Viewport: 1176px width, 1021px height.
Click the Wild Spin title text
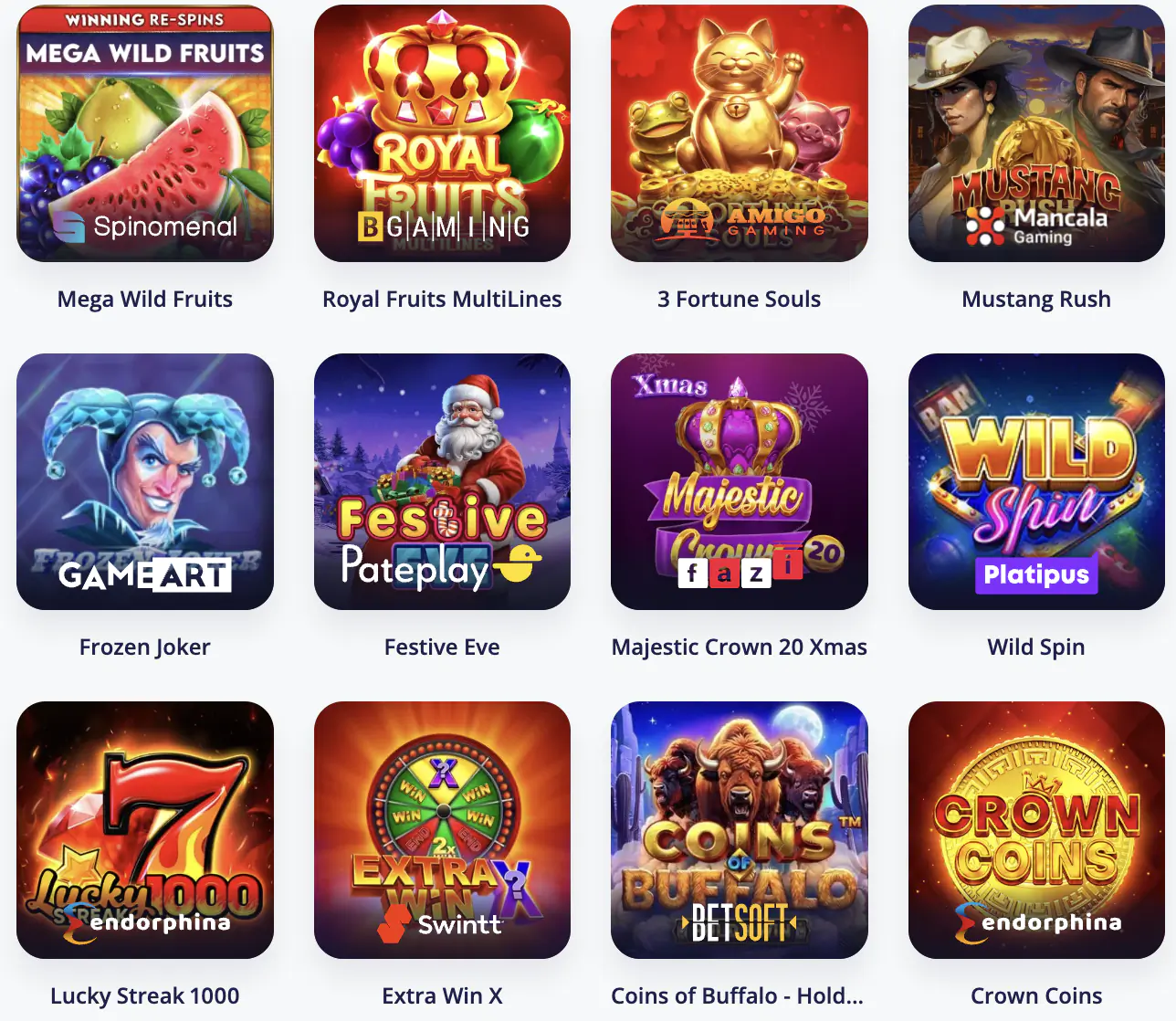(x=1036, y=647)
